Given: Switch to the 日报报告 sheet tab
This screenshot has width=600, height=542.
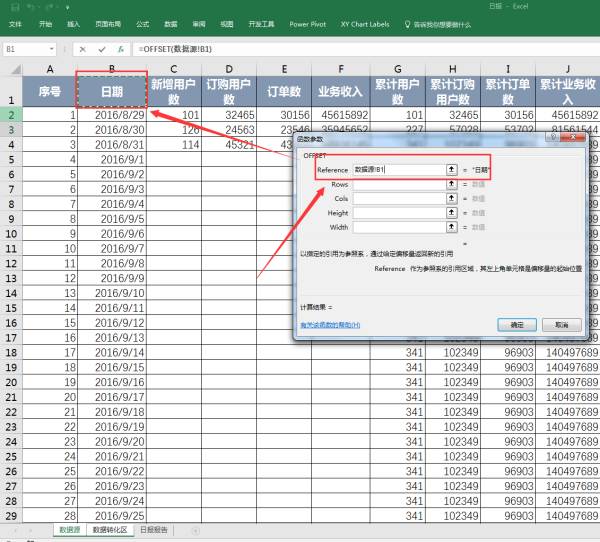Looking at the screenshot, I should (x=153, y=530).
